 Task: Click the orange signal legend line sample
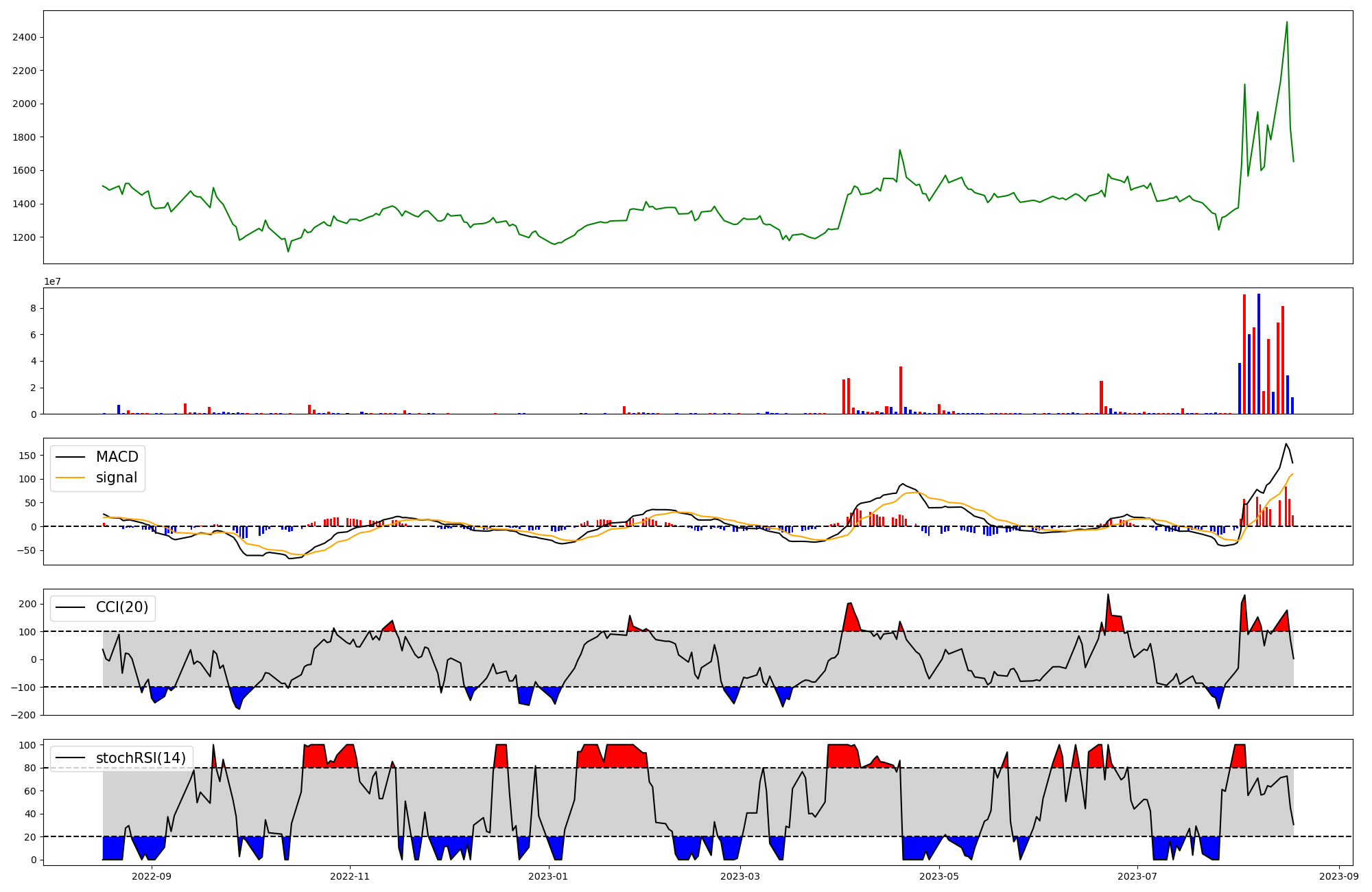(70, 478)
